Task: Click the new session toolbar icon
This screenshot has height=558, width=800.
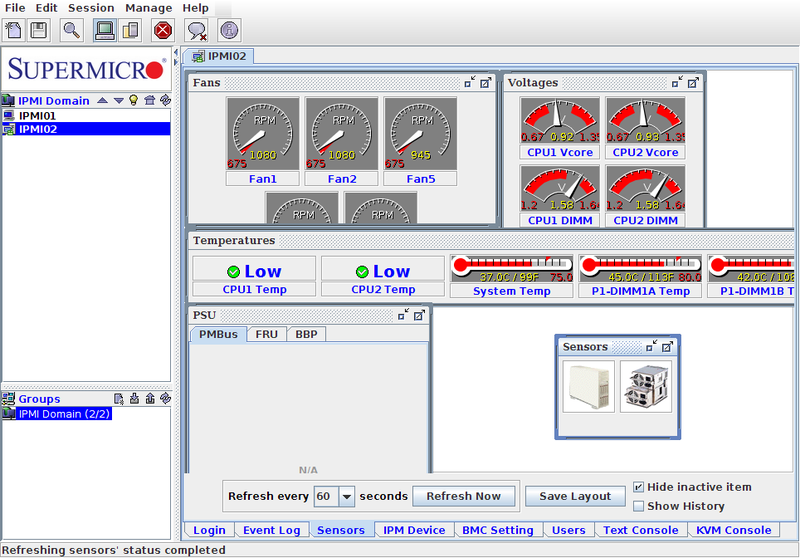Action: pos(14,30)
